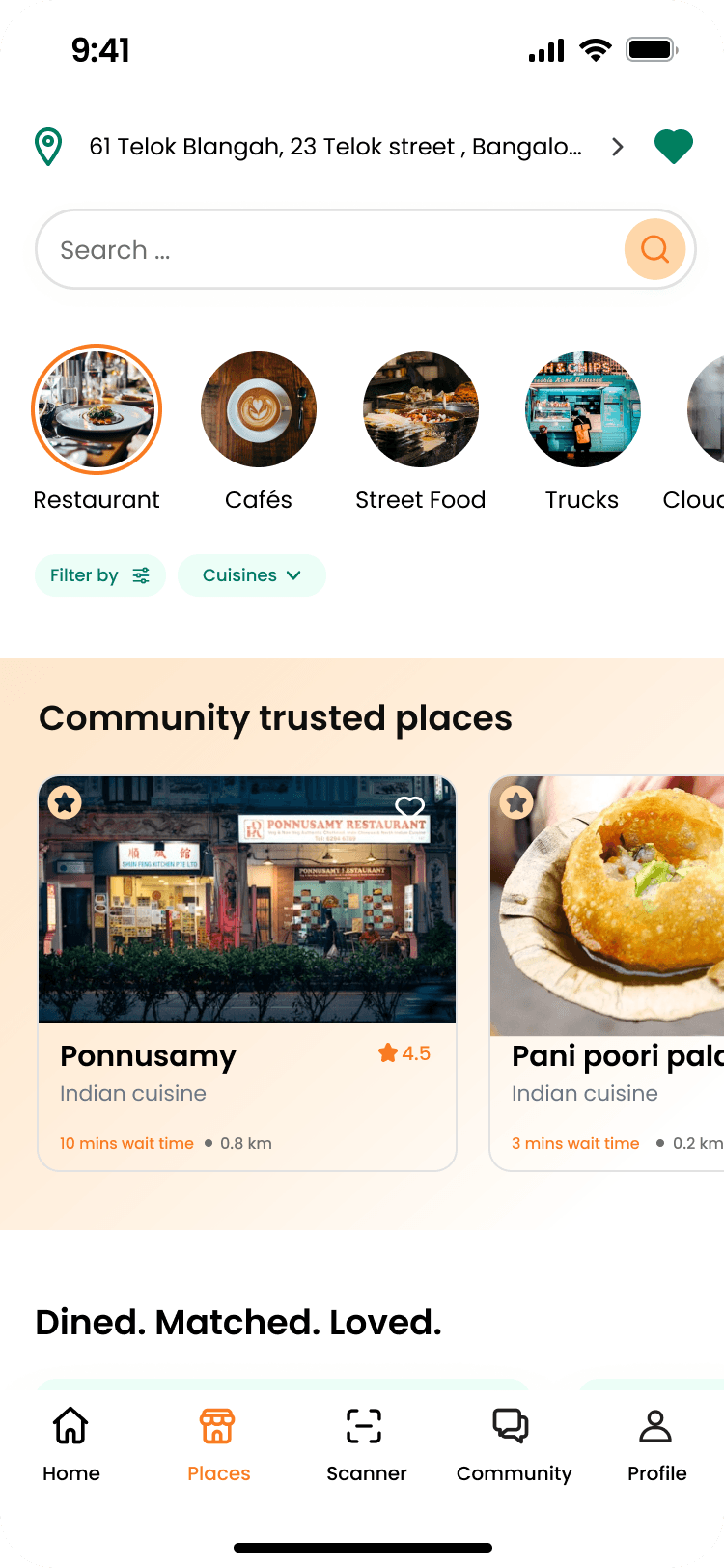Open the Ponnusamy restaurant photo
This screenshot has width=724, height=1568.
pyautogui.click(x=247, y=900)
